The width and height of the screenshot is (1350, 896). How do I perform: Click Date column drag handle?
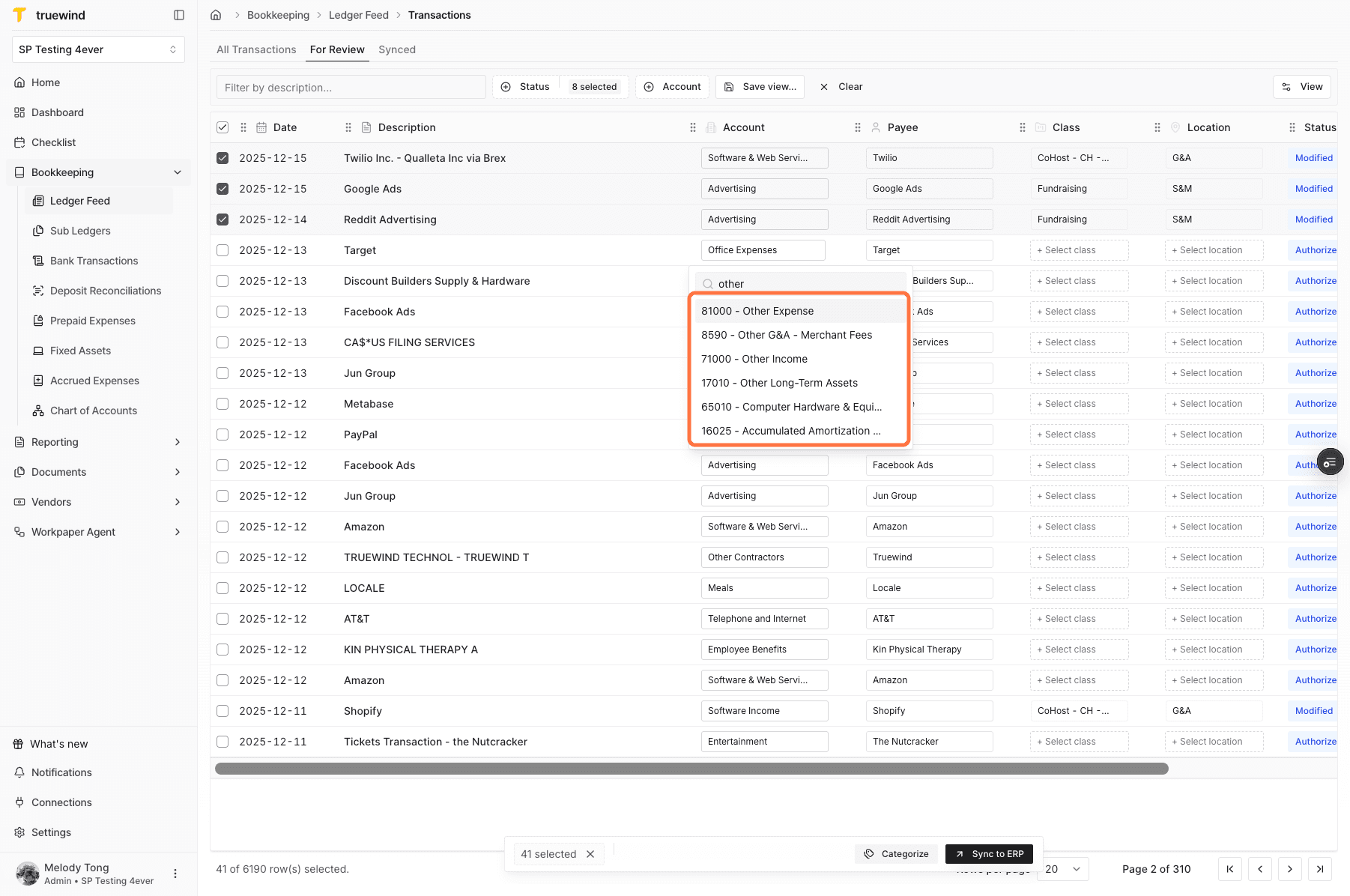[x=243, y=127]
